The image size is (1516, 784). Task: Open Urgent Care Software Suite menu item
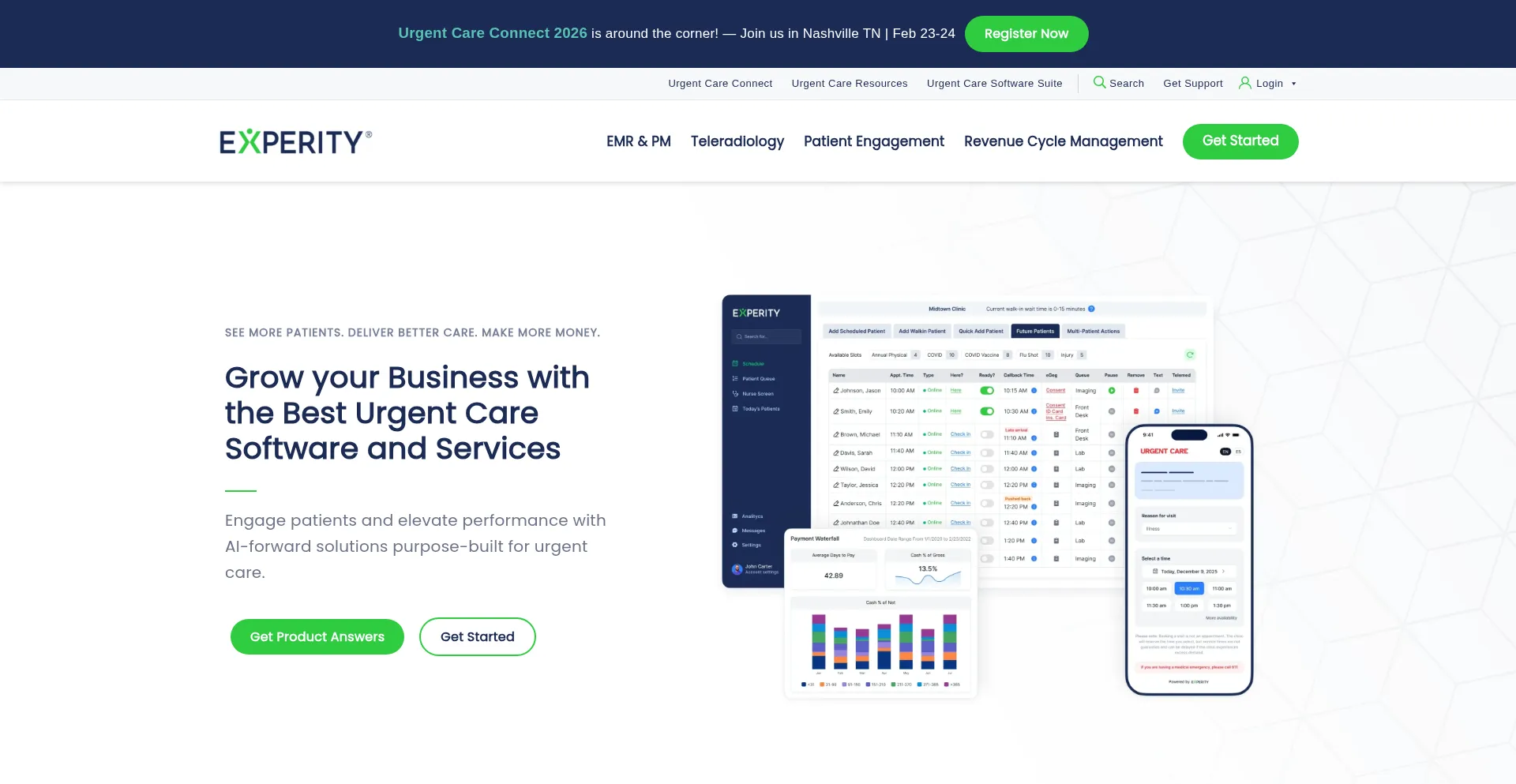pyautogui.click(x=994, y=83)
